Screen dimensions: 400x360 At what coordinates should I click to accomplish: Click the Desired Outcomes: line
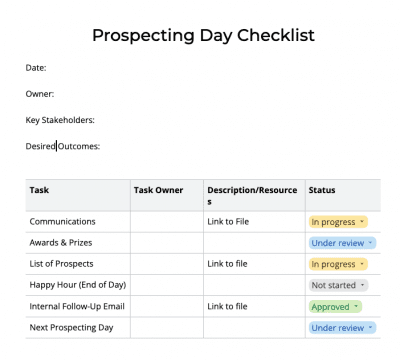63,146
